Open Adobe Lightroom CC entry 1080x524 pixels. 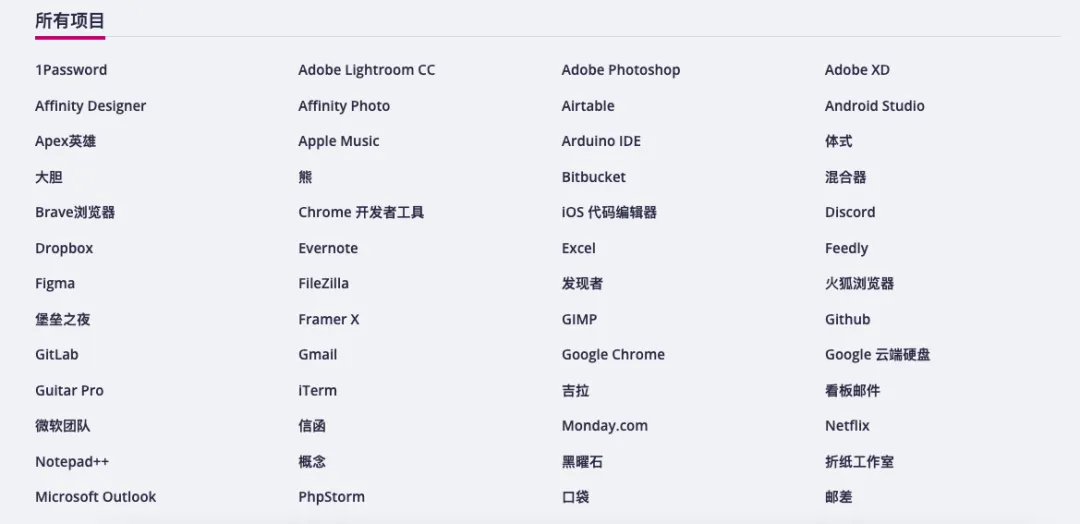pyautogui.click(x=366, y=70)
